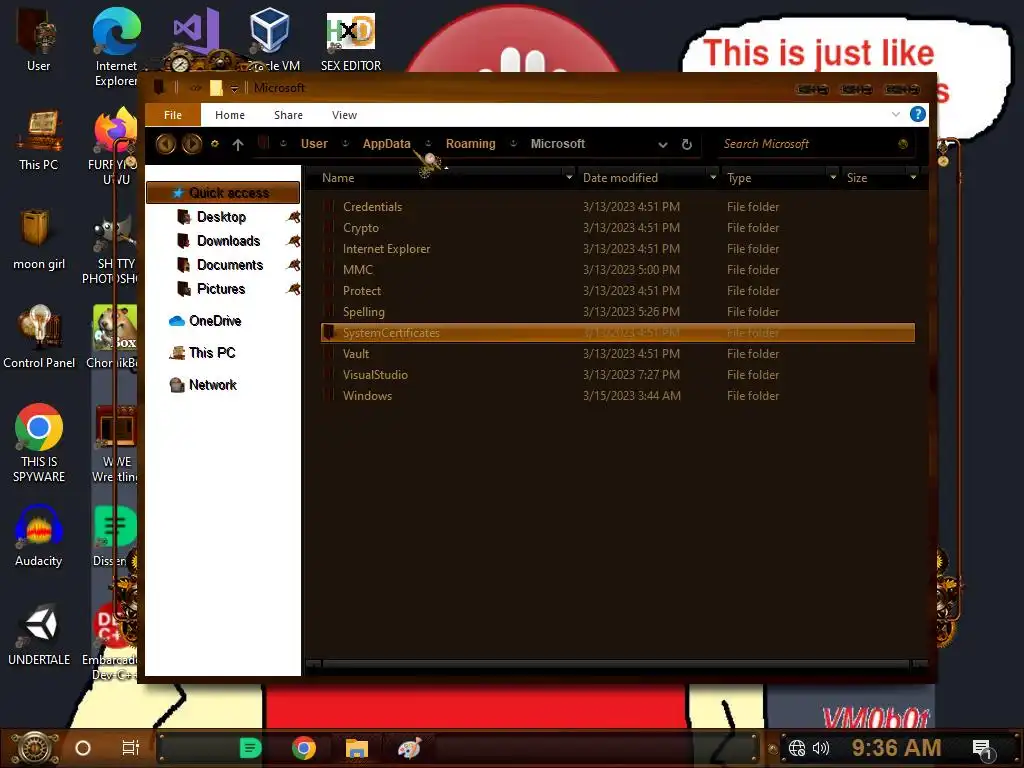The width and height of the screenshot is (1024, 768).
Task: Open Internet Explorer (Edge) desktop icon
Action: point(116,46)
